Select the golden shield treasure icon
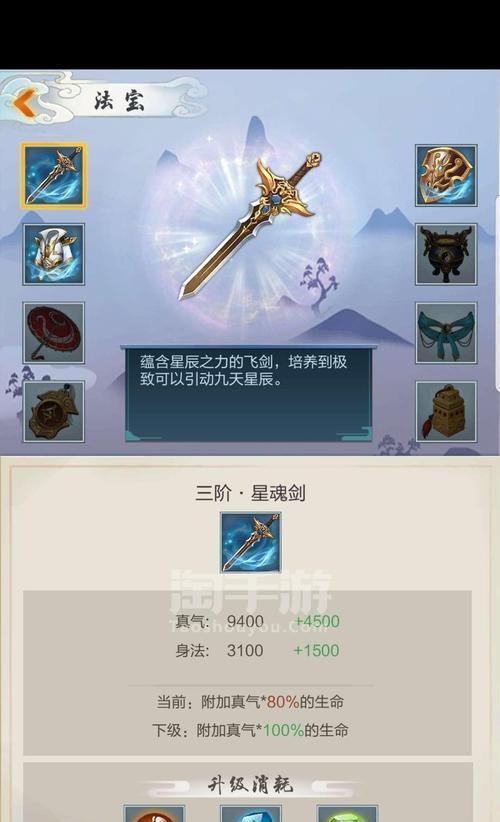500x822 pixels. [447, 176]
